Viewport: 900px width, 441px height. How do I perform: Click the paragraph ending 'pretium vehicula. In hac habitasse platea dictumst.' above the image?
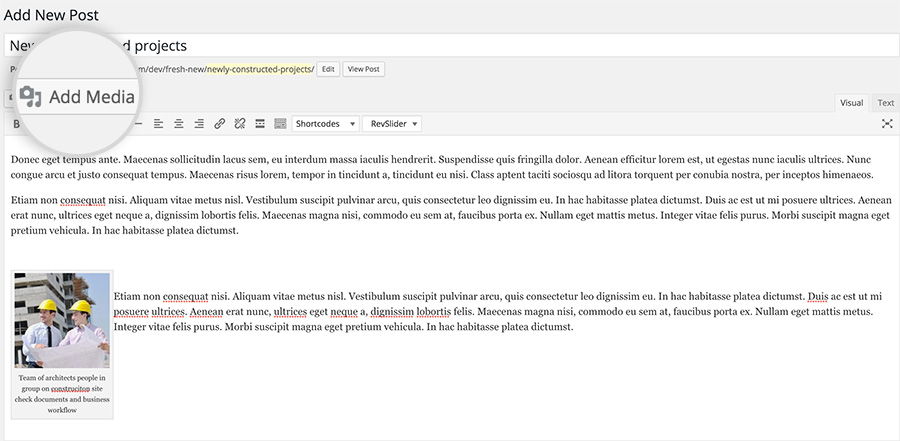(451, 216)
